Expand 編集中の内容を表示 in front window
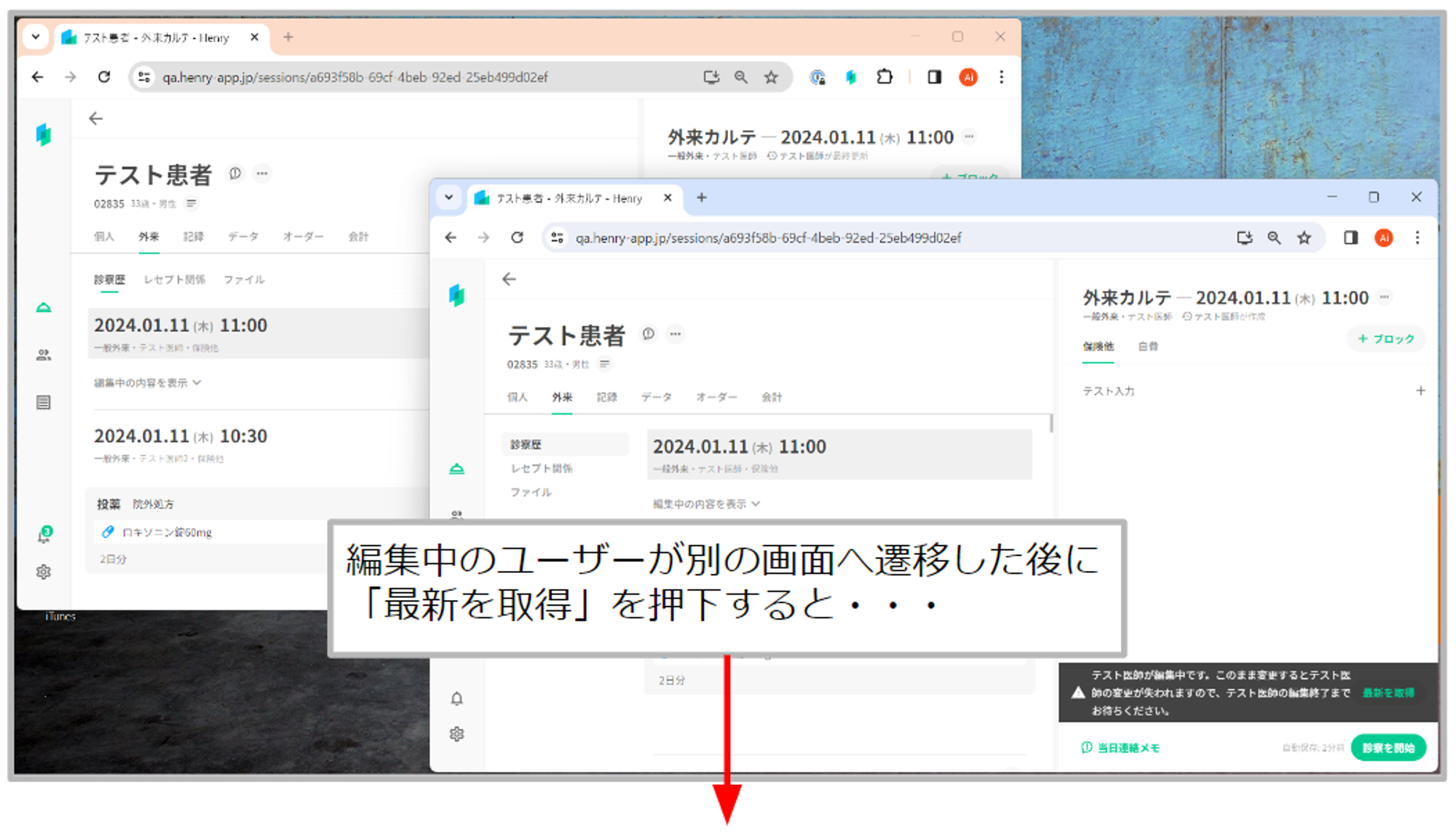Viewport: 1456px width, 833px height. click(705, 504)
